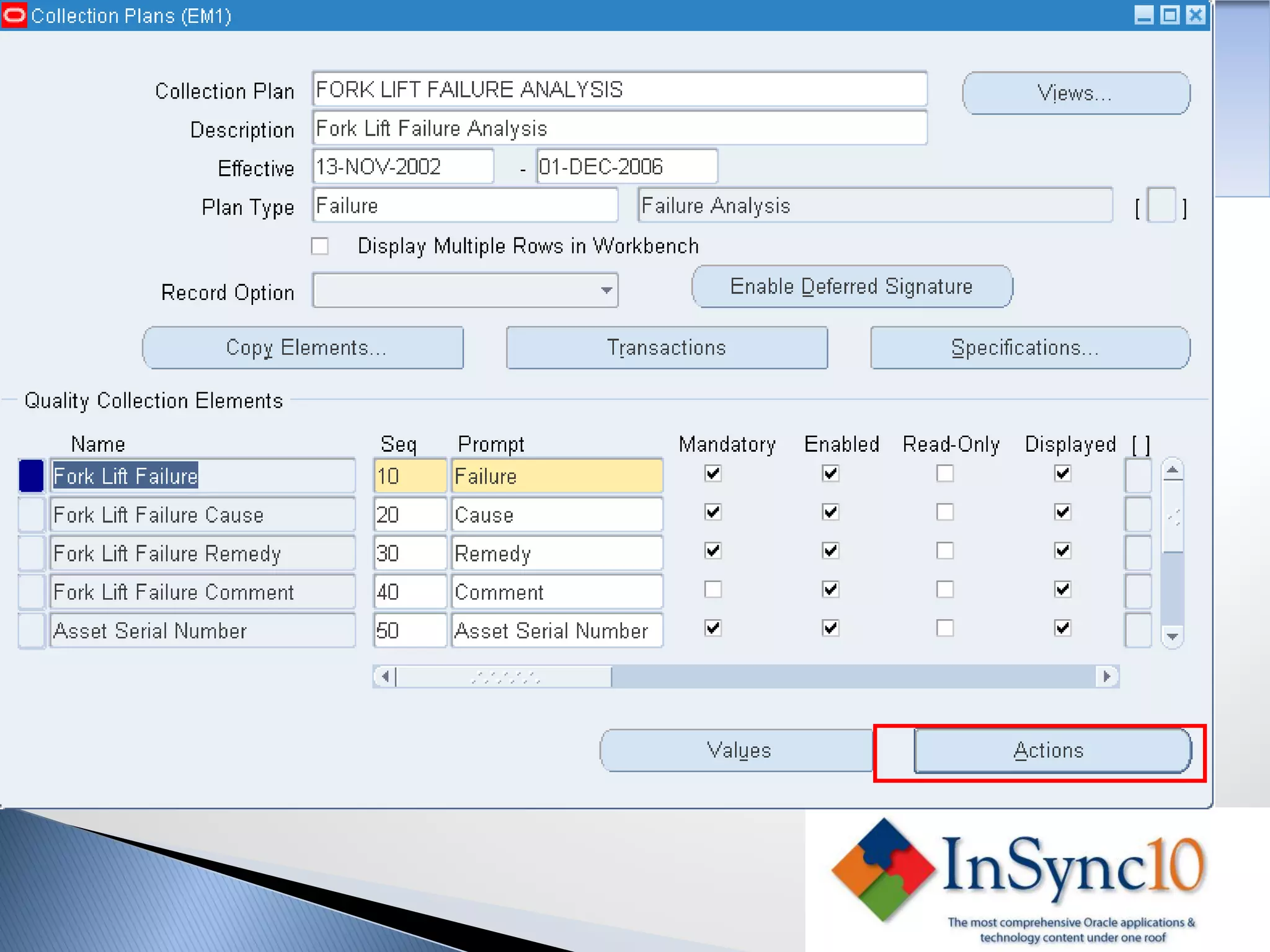Minimize the Collection Plans window
The width and height of the screenshot is (1270, 952).
(1144, 15)
